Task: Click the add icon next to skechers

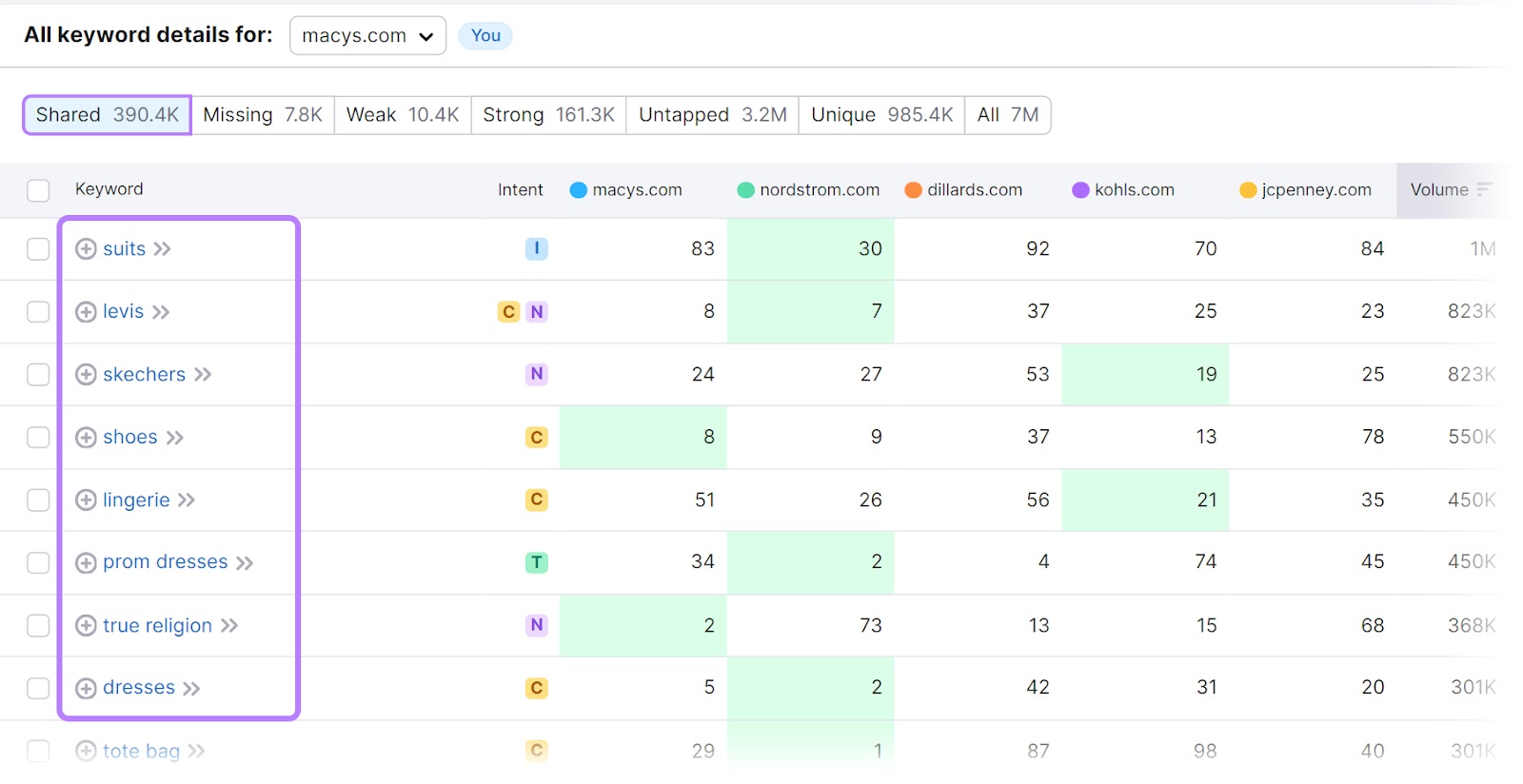Action: click(86, 375)
